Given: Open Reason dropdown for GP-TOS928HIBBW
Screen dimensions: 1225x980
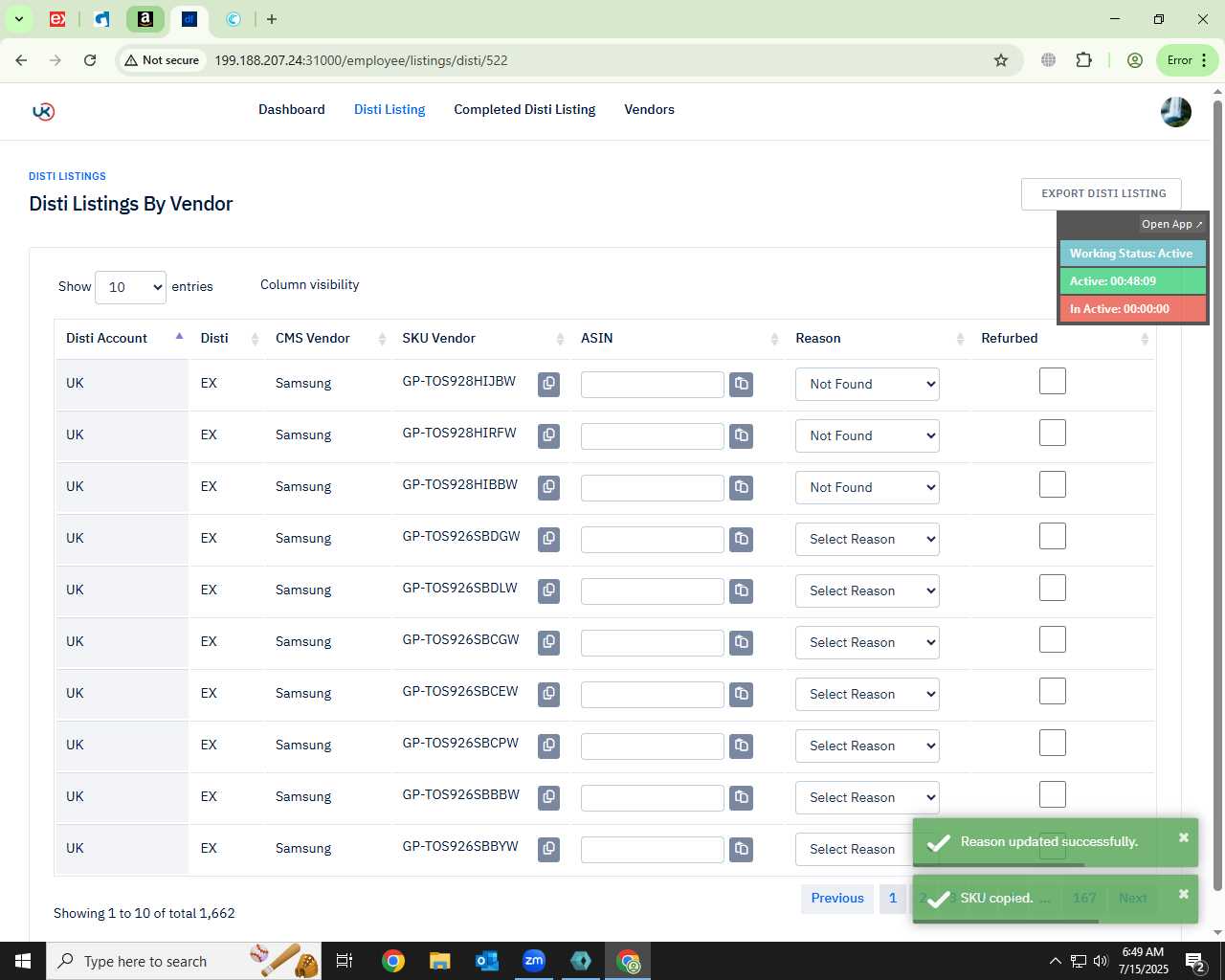Looking at the screenshot, I should [x=867, y=487].
